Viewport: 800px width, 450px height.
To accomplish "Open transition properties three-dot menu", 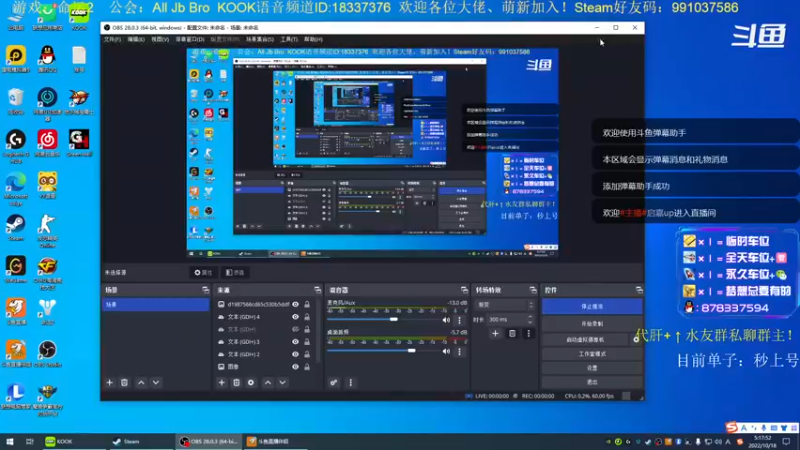I will [x=529, y=334].
